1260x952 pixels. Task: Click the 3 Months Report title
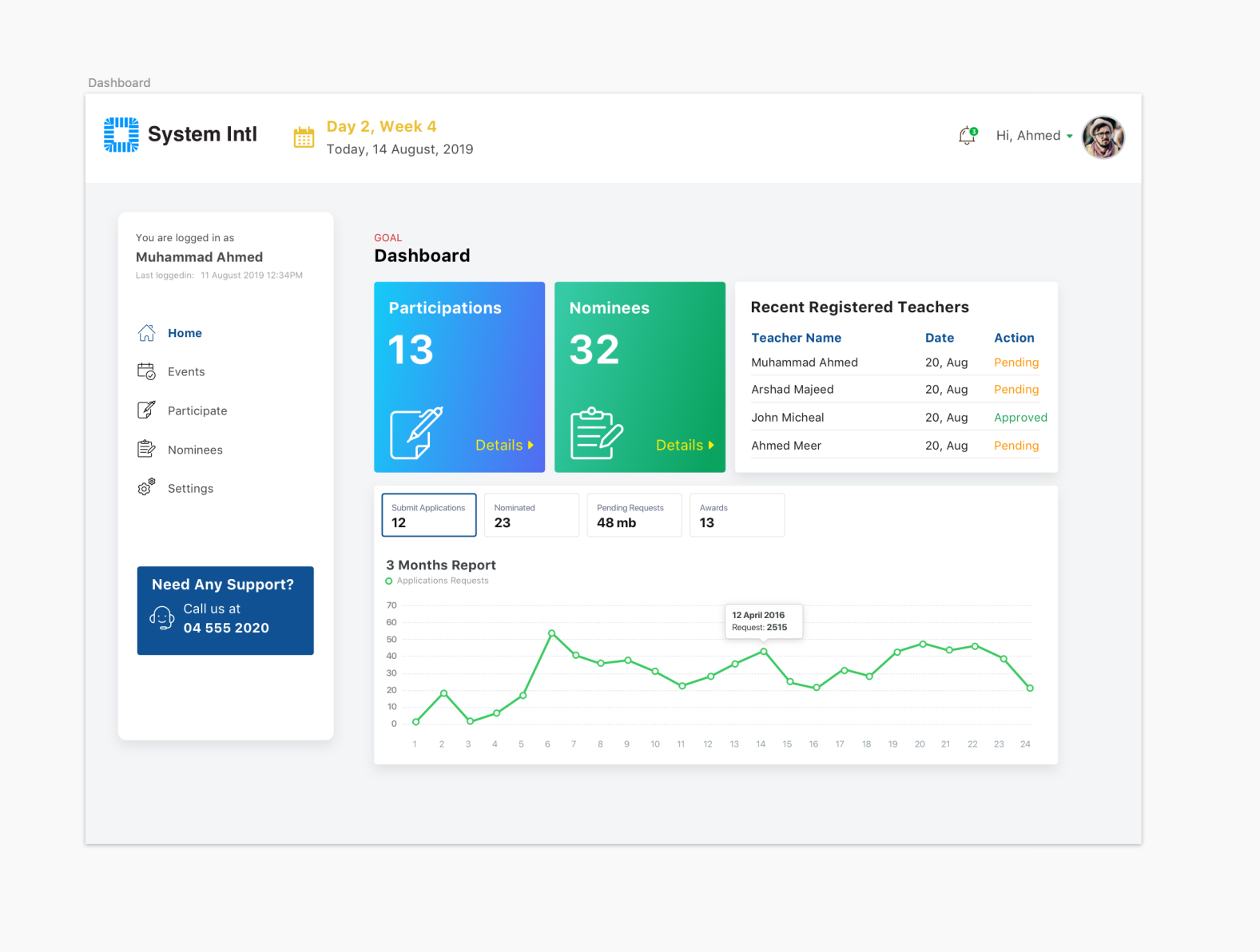click(441, 565)
